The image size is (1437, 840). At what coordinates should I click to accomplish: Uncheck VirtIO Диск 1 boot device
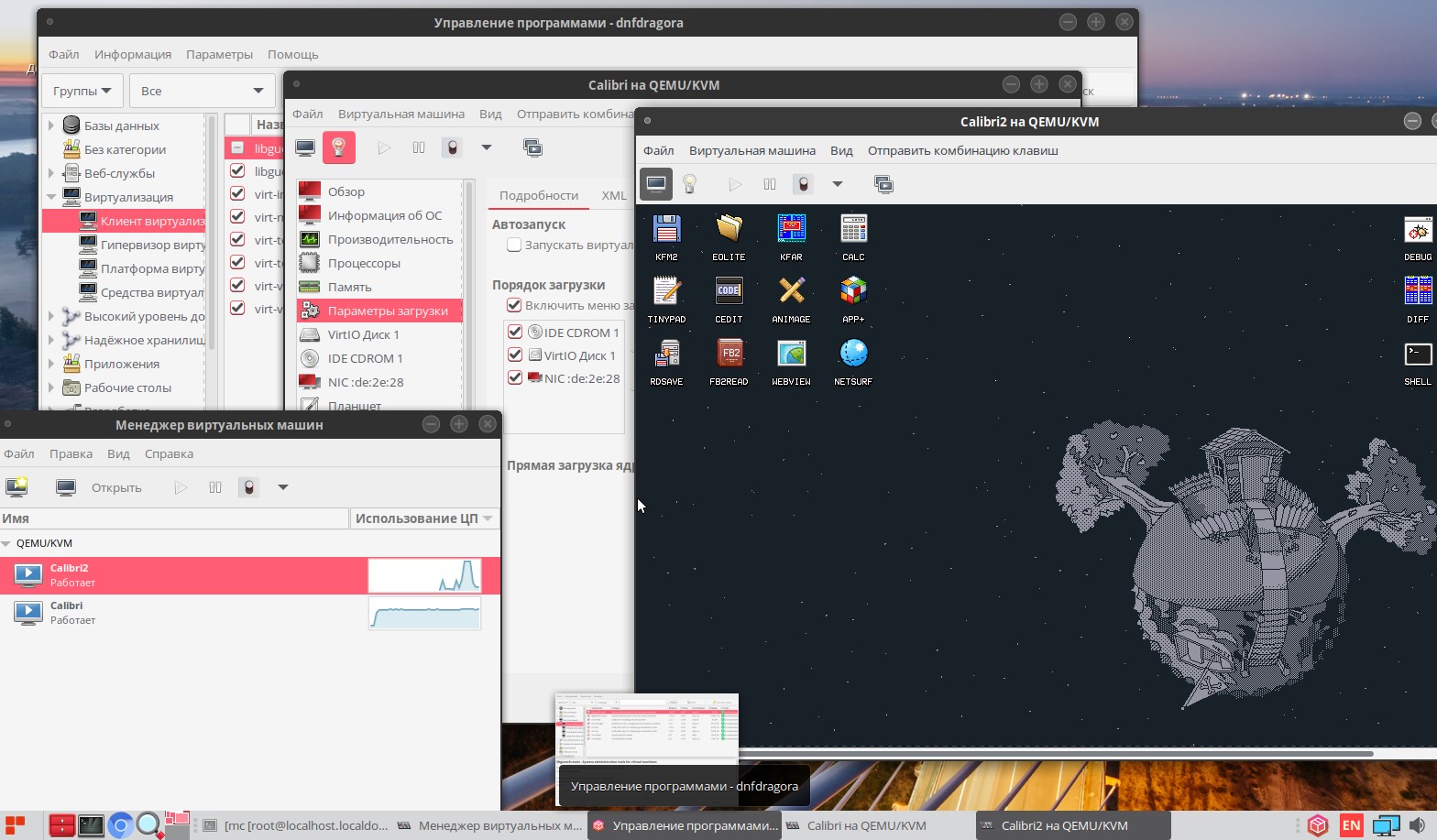(x=515, y=355)
